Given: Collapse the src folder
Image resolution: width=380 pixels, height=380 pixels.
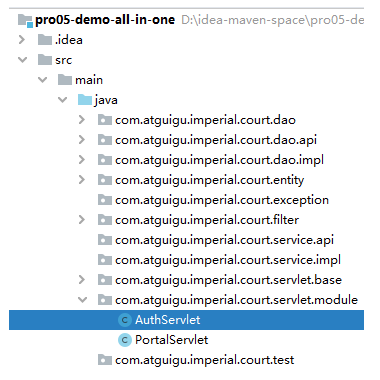Looking at the screenshot, I should click(x=22, y=60).
